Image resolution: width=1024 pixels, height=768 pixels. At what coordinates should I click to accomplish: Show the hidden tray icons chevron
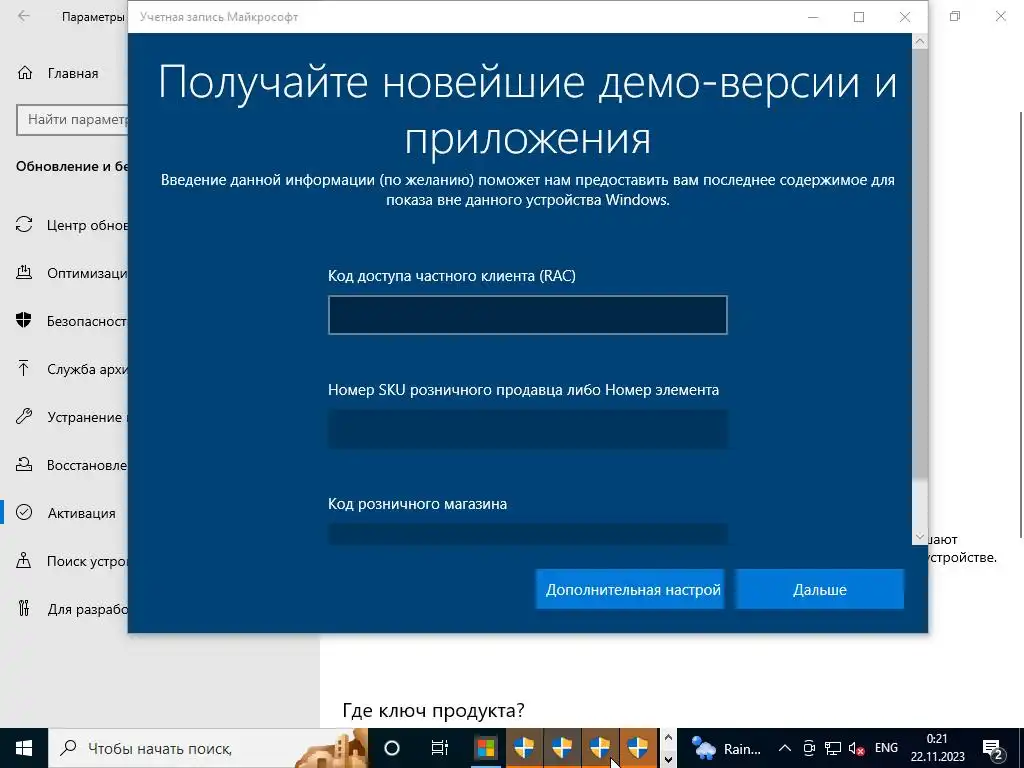[785, 748]
